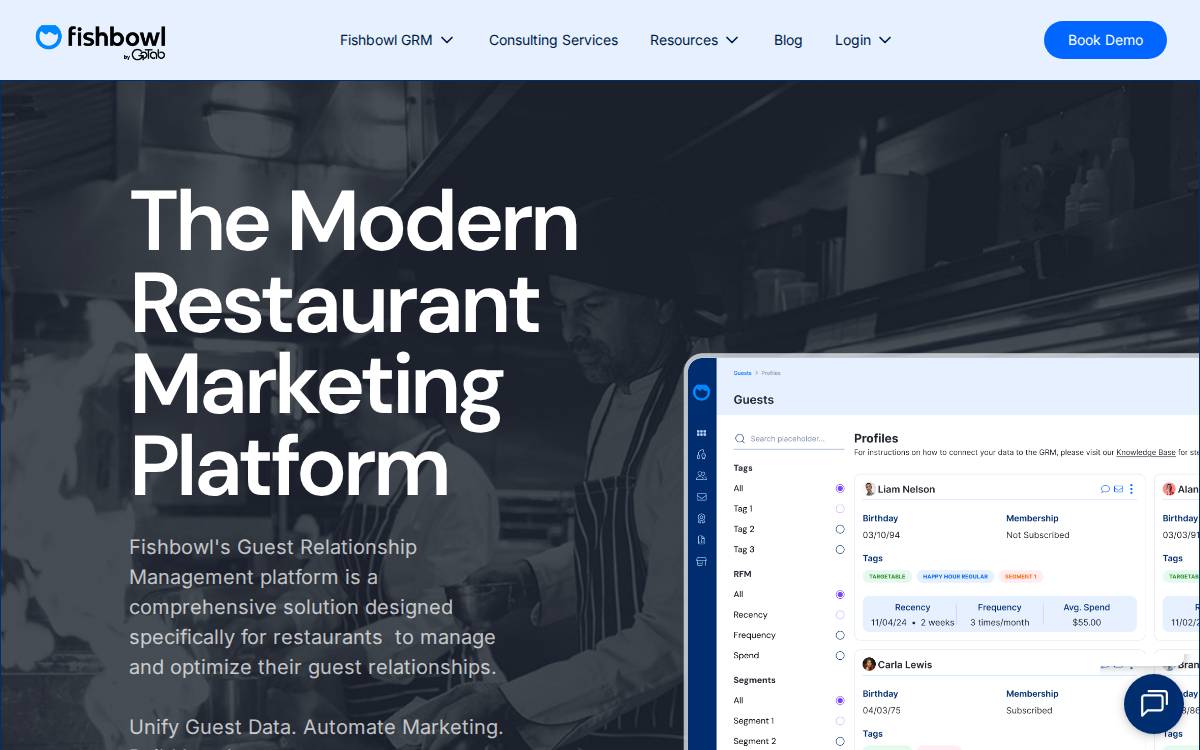Open the chat widget bubble
Image resolution: width=1200 pixels, height=750 pixels.
point(1154,704)
